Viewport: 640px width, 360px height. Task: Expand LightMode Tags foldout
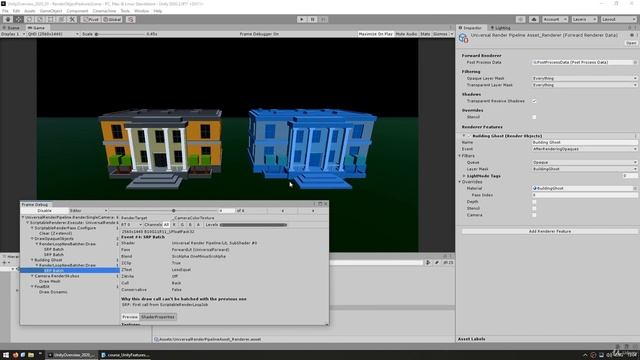pyautogui.click(x=464, y=176)
